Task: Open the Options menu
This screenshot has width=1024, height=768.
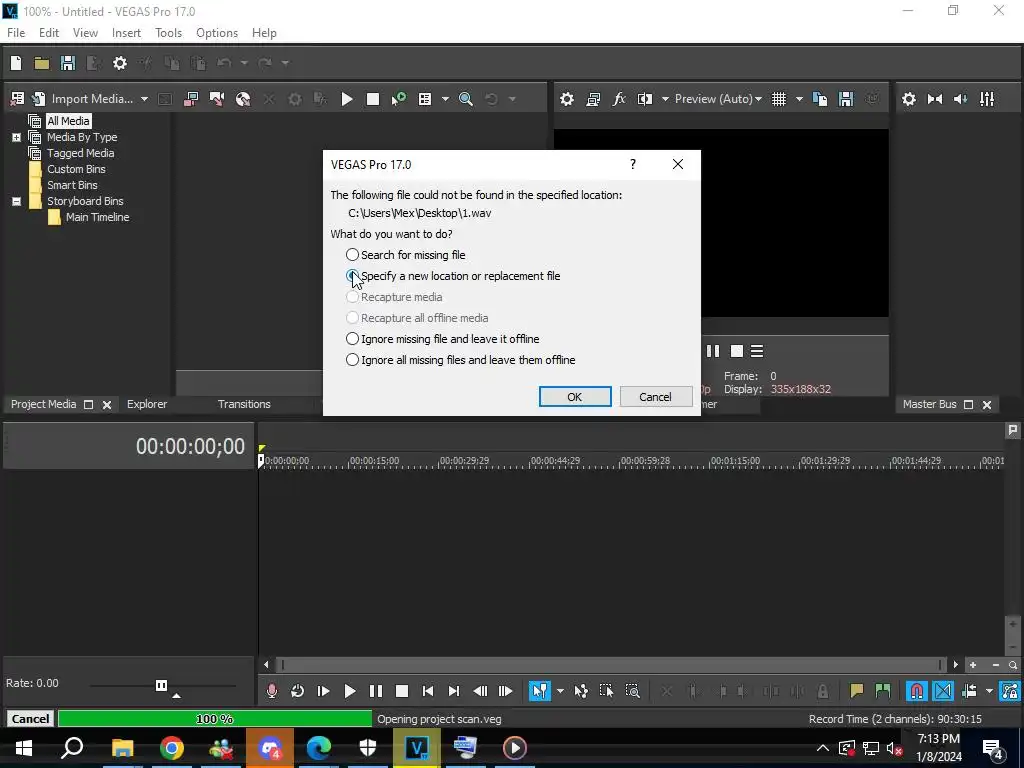Action: (217, 33)
